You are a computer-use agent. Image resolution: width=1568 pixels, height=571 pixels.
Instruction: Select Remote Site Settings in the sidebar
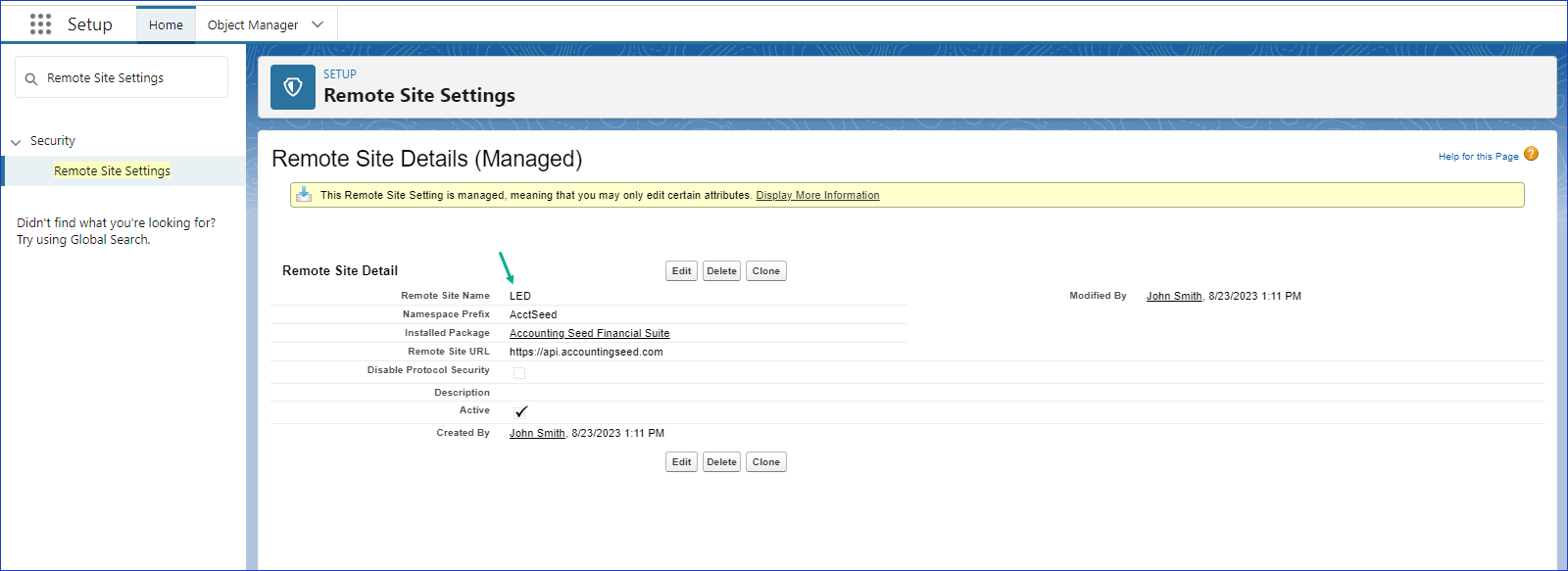pos(112,171)
